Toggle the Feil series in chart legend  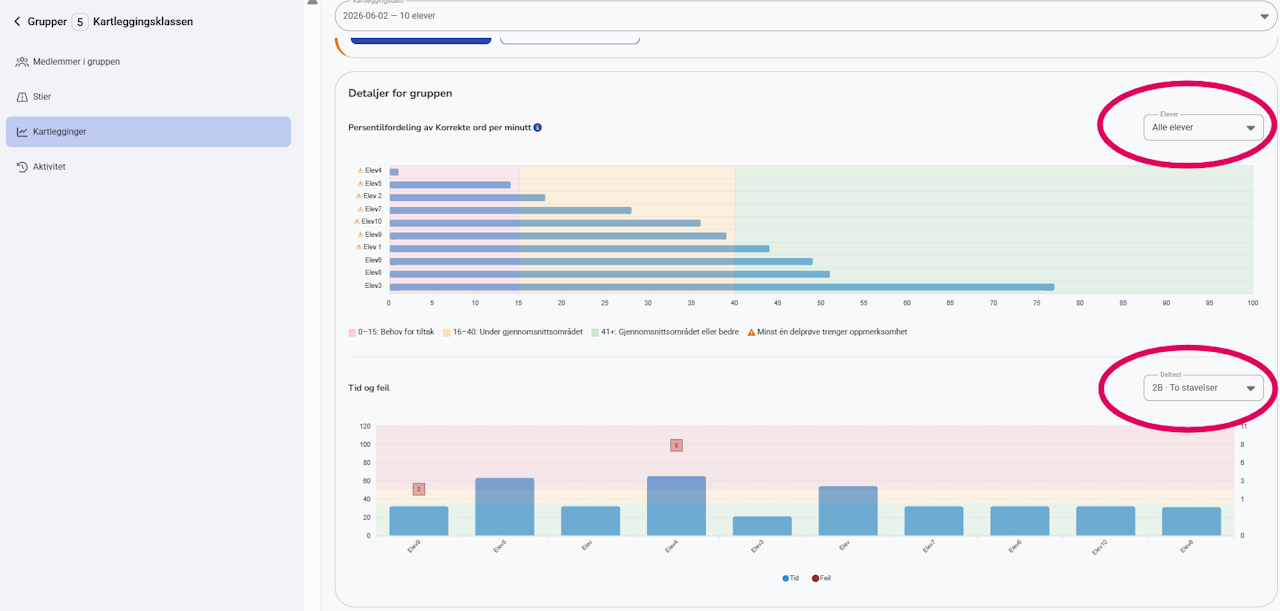point(821,578)
